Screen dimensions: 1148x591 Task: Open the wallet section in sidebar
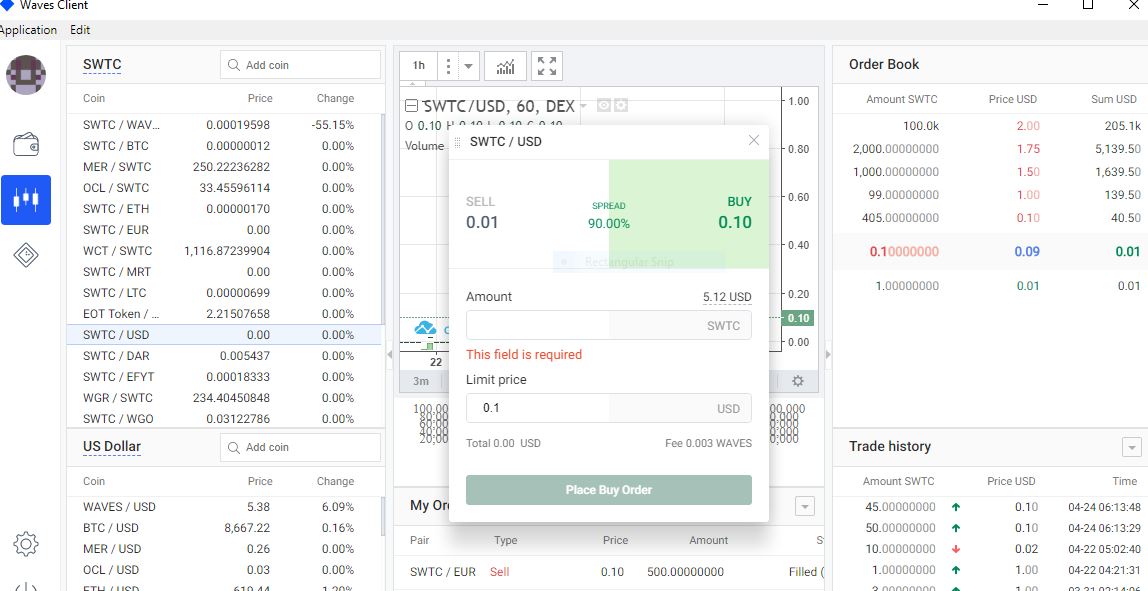coord(26,145)
